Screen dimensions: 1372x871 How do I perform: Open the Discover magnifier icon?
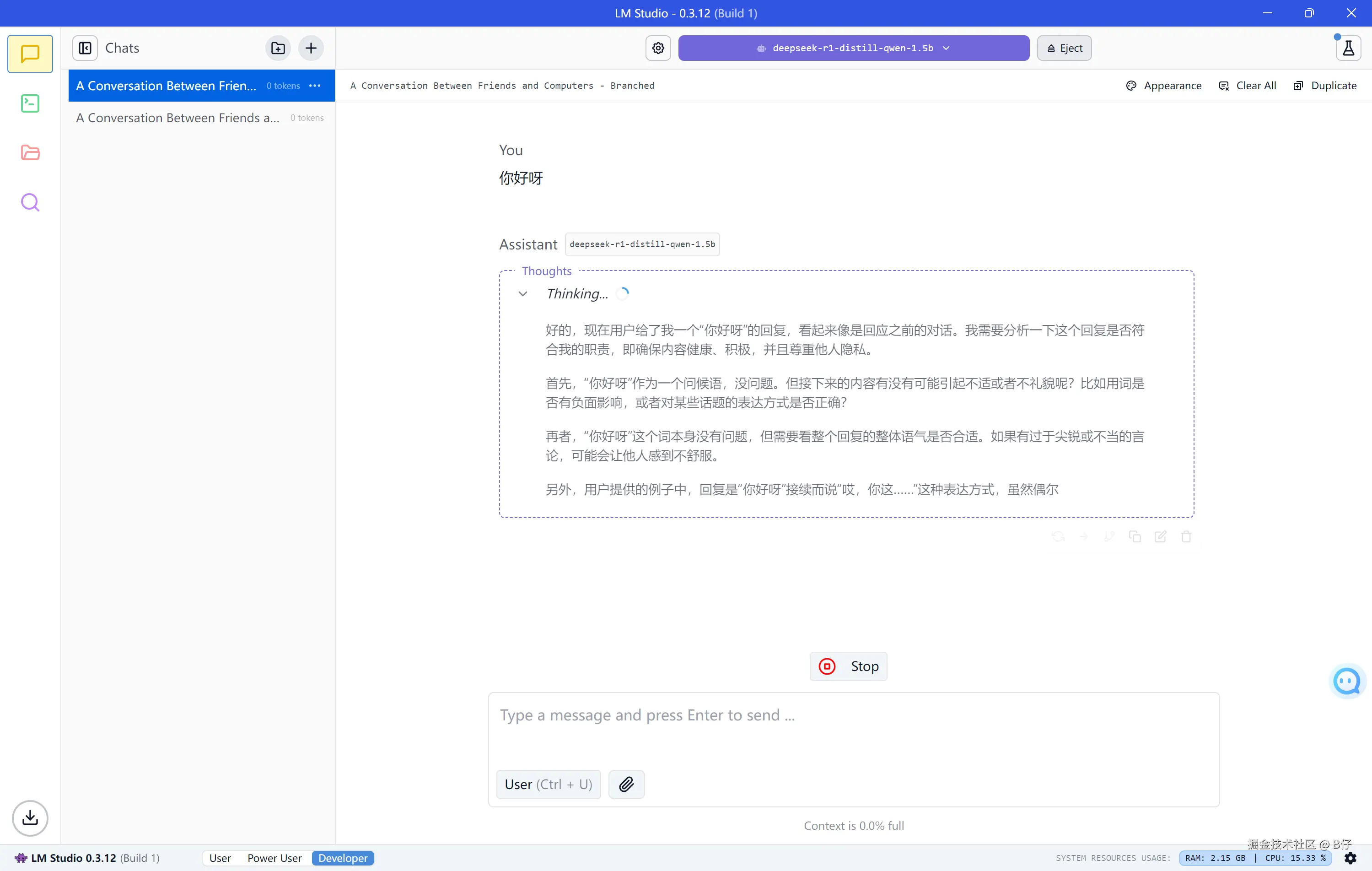30,202
